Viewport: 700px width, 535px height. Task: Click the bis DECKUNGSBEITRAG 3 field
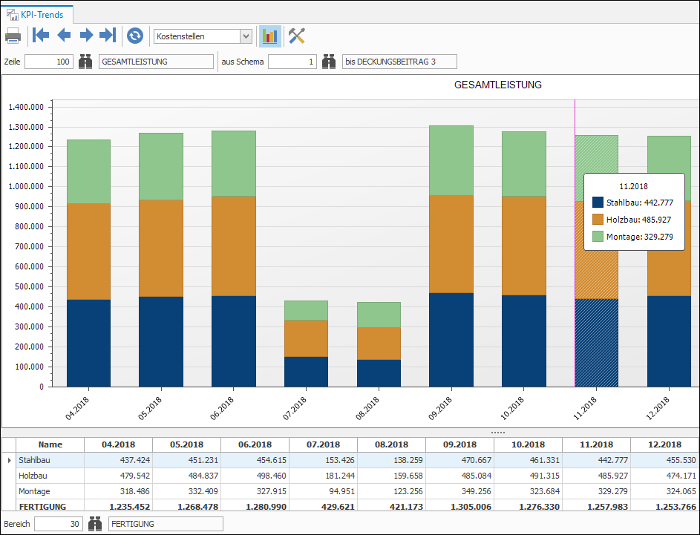click(x=400, y=62)
